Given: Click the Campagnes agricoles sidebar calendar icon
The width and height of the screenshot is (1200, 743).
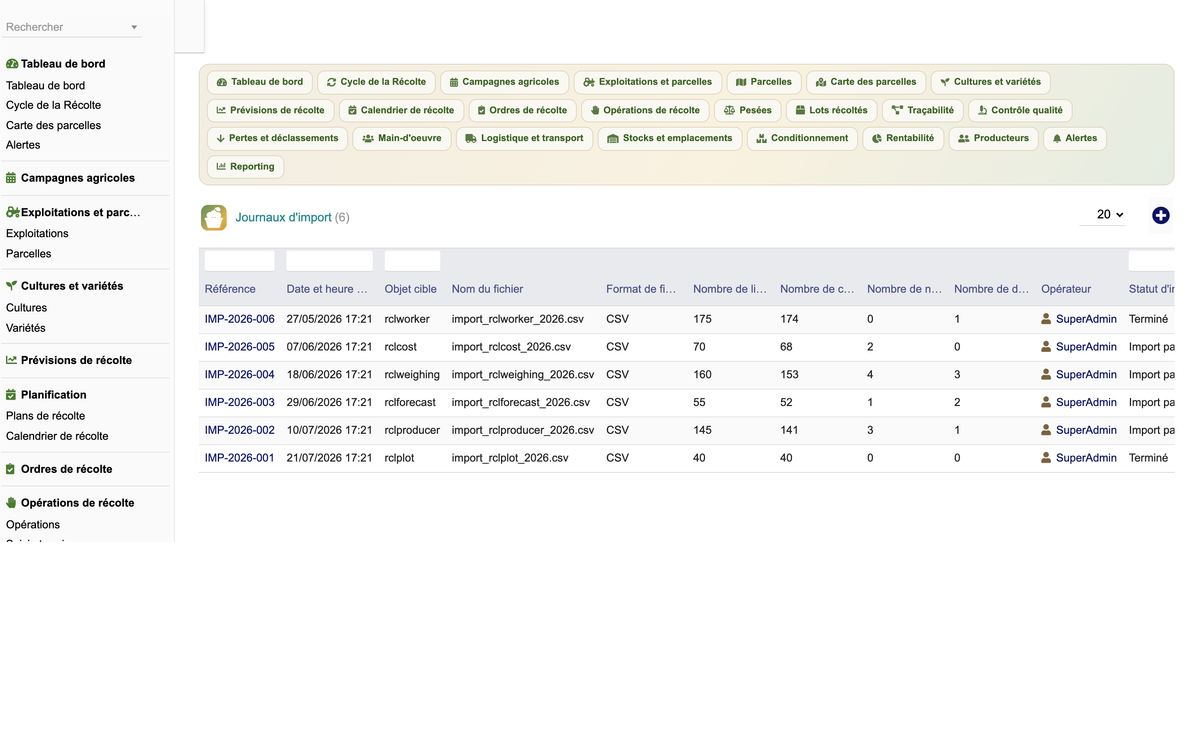Looking at the screenshot, I should [x=12, y=178].
